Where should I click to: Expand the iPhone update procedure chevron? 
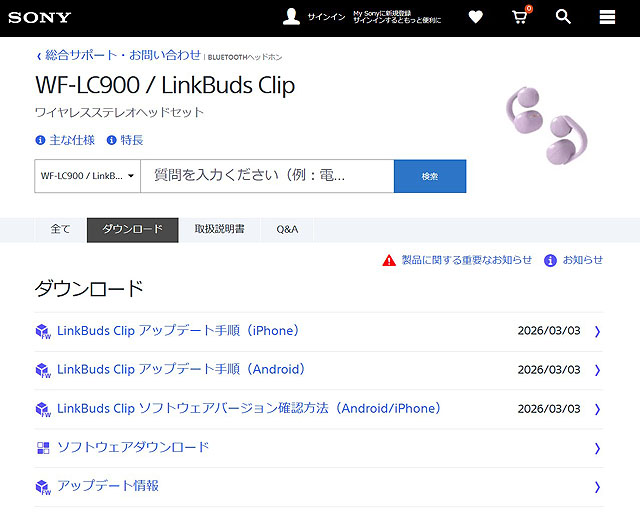click(x=597, y=331)
